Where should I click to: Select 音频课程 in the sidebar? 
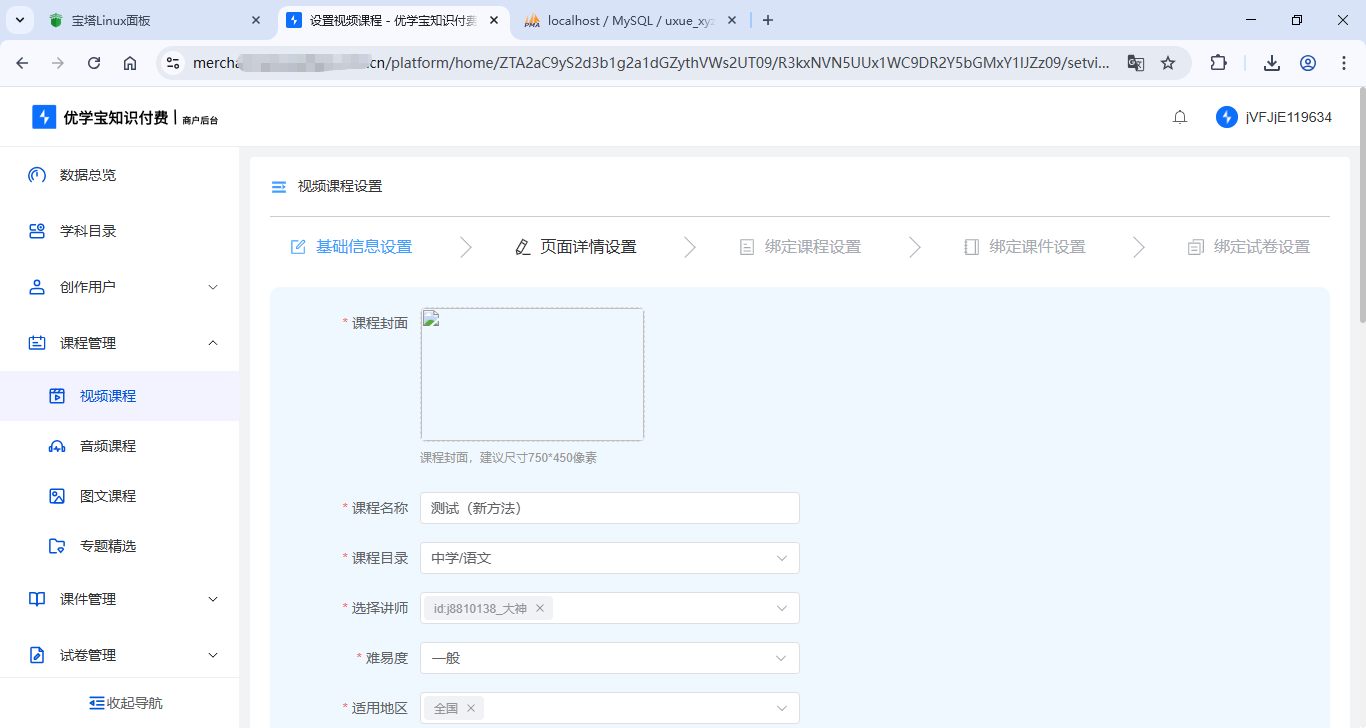click(x=107, y=446)
